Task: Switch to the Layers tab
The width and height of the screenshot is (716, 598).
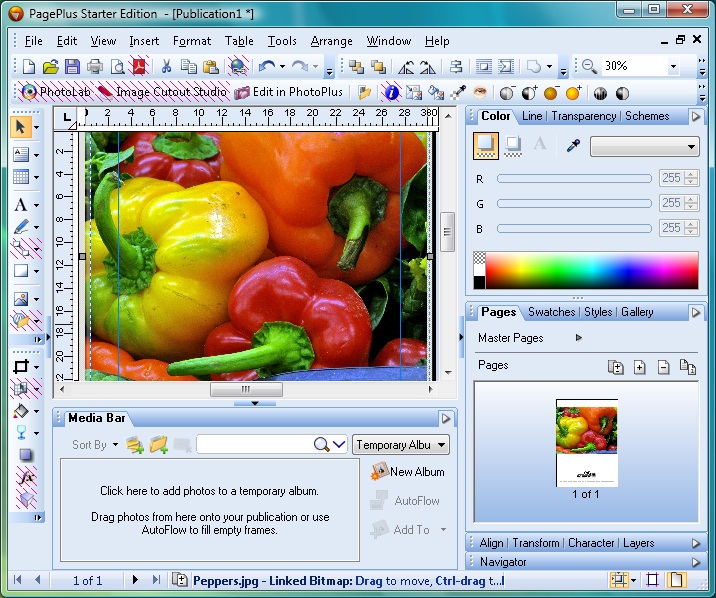Action: pyautogui.click(x=638, y=543)
